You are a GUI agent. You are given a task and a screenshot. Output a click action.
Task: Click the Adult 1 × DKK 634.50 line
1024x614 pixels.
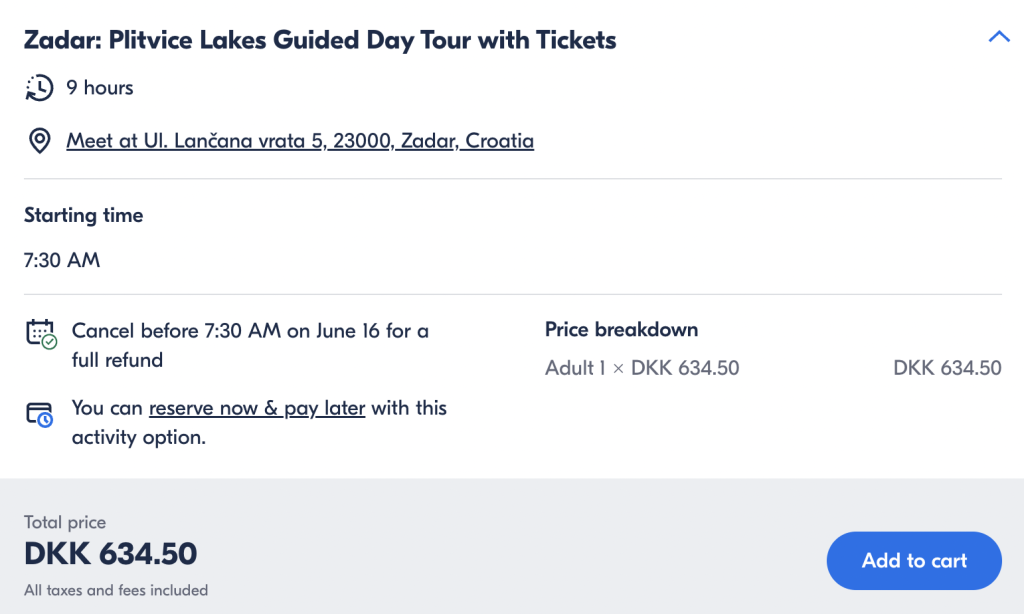tap(642, 368)
